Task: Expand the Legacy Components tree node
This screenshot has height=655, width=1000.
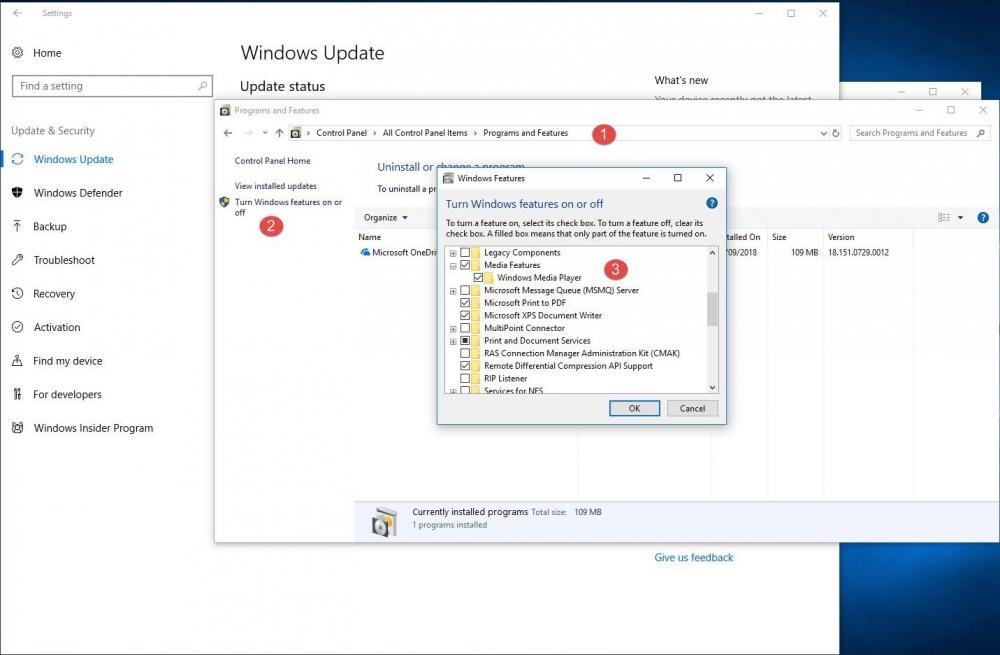Action: (x=453, y=253)
